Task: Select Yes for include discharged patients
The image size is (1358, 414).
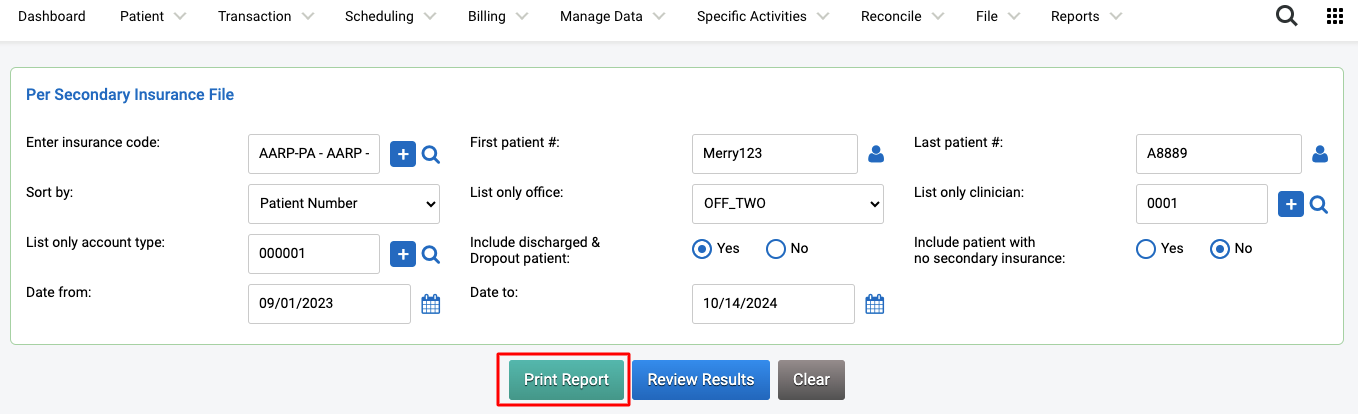Action: coord(702,249)
